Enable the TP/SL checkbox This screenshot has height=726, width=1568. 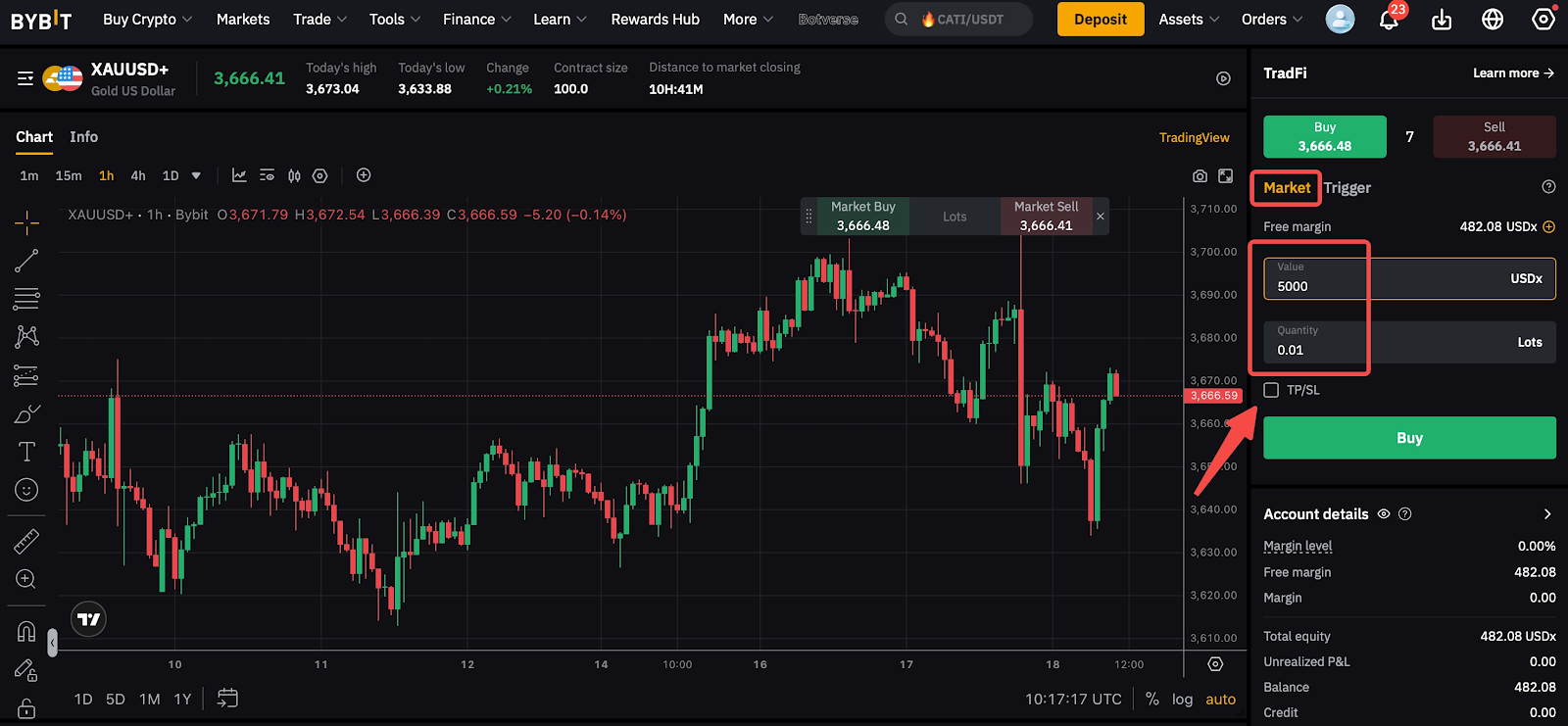pos(1271,390)
